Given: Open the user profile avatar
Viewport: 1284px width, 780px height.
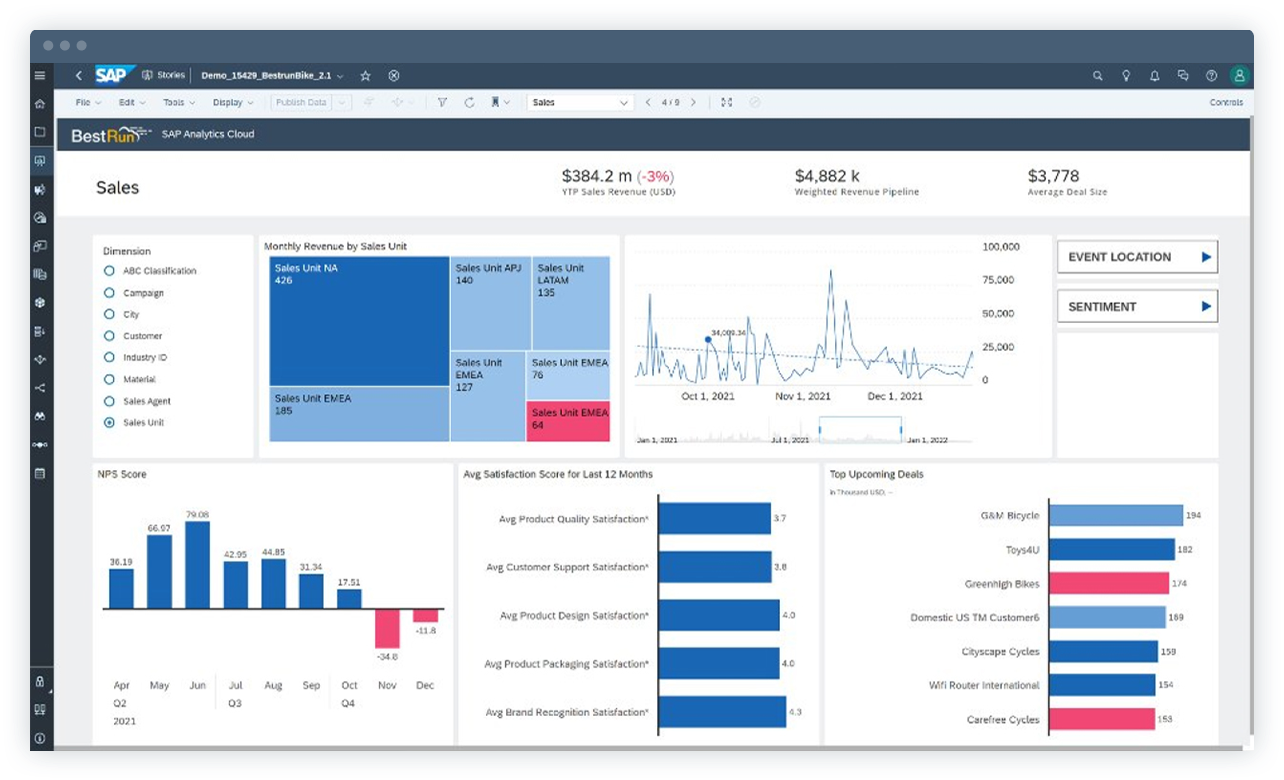Looking at the screenshot, I should click(x=1240, y=75).
